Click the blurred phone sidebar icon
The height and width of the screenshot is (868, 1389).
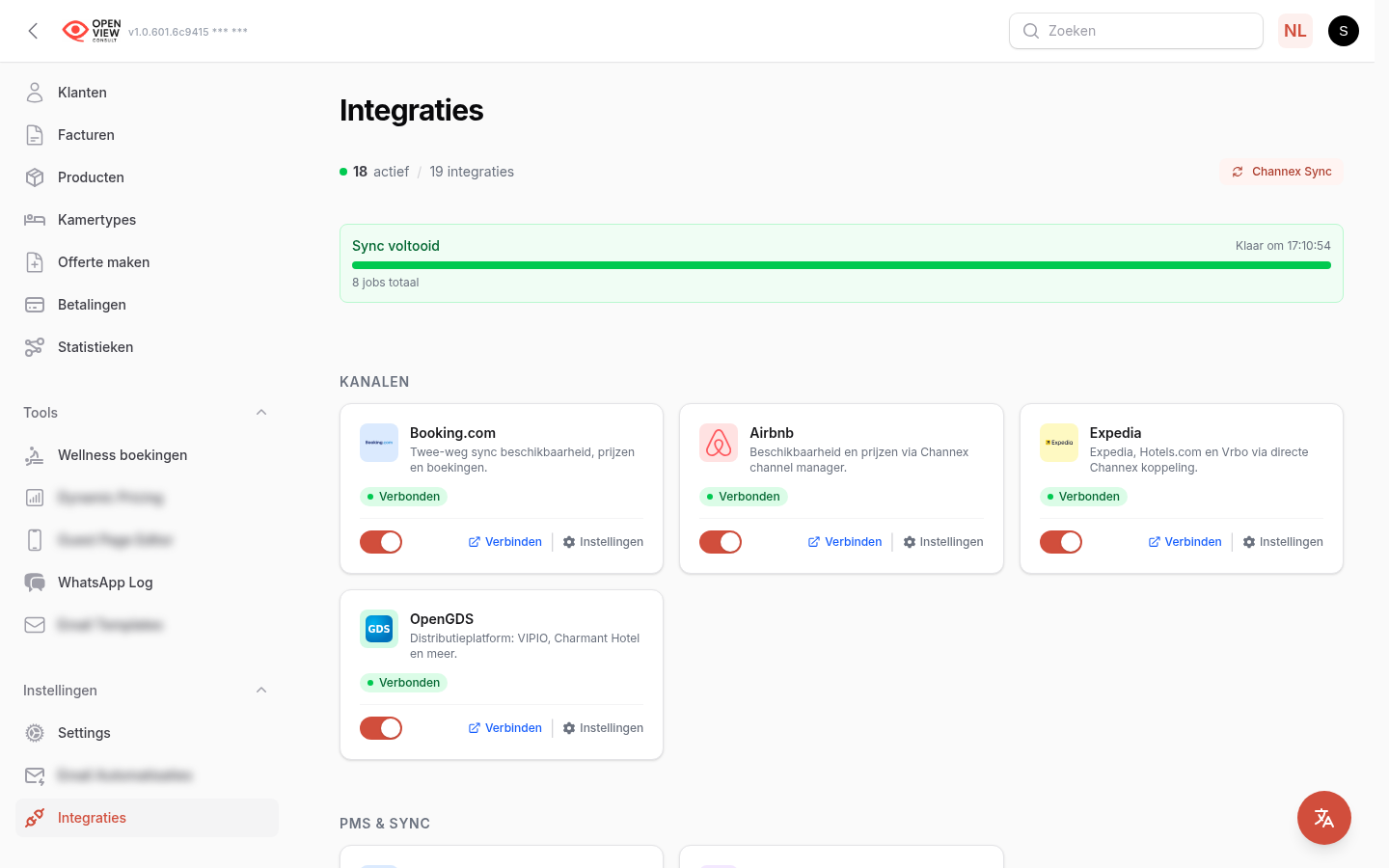click(x=35, y=540)
